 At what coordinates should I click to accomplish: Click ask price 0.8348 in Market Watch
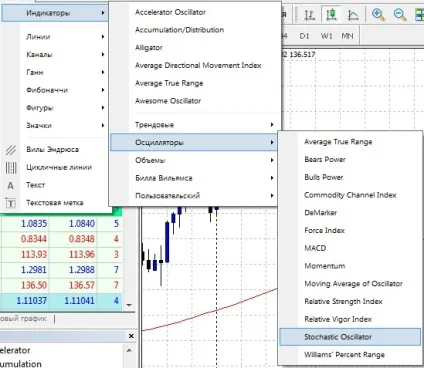point(82,239)
